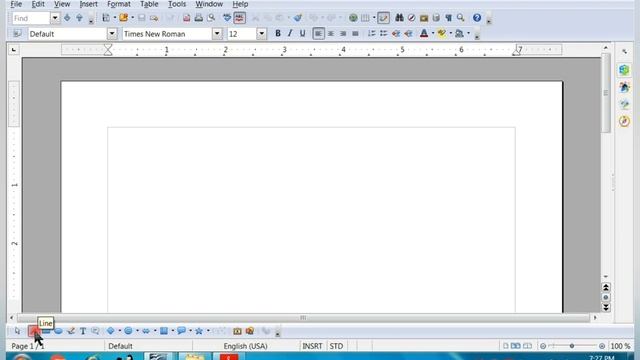Open the font size 12 dropdown
Image resolution: width=640 pixels, height=360 pixels.
pyautogui.click(x=262, y=34)
